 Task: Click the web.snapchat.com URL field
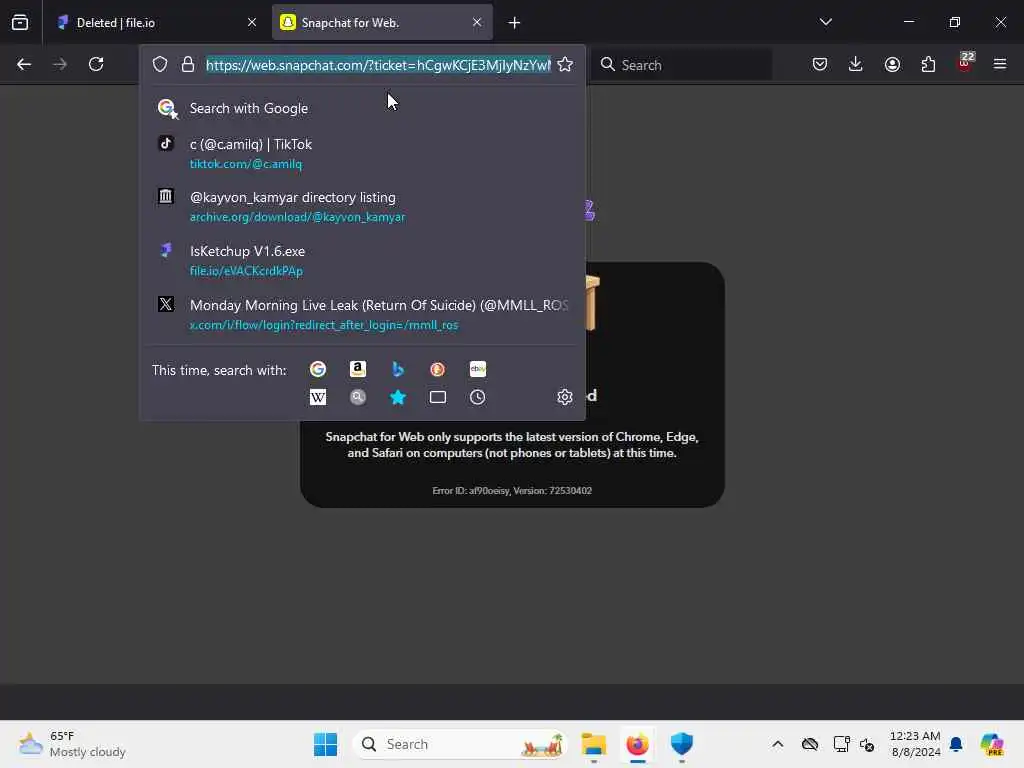pyautogui.click(x=378, y=65)
